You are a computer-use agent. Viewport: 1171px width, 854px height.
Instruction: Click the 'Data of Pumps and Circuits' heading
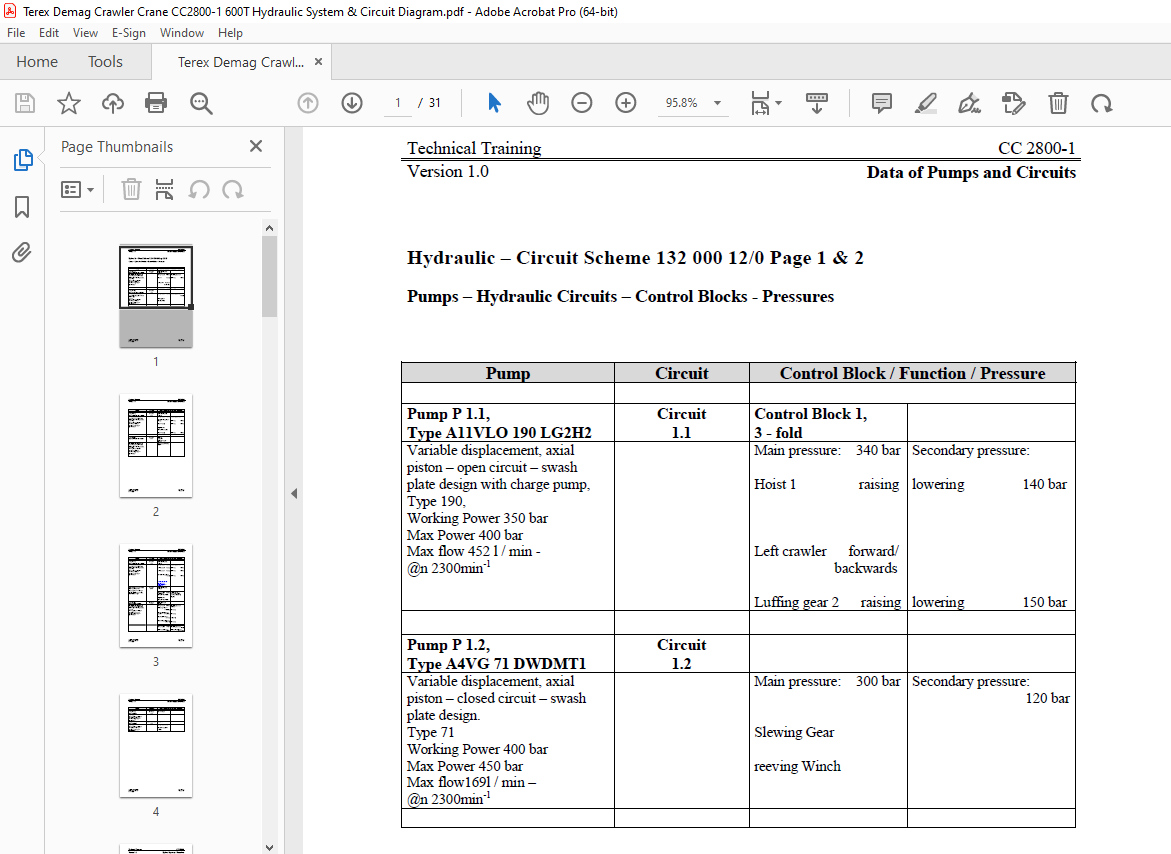click(971, 172)
